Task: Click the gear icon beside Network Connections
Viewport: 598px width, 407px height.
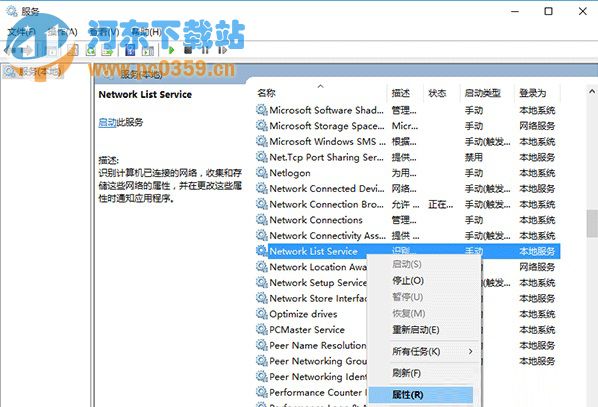Action: click(x=262, y=220)
